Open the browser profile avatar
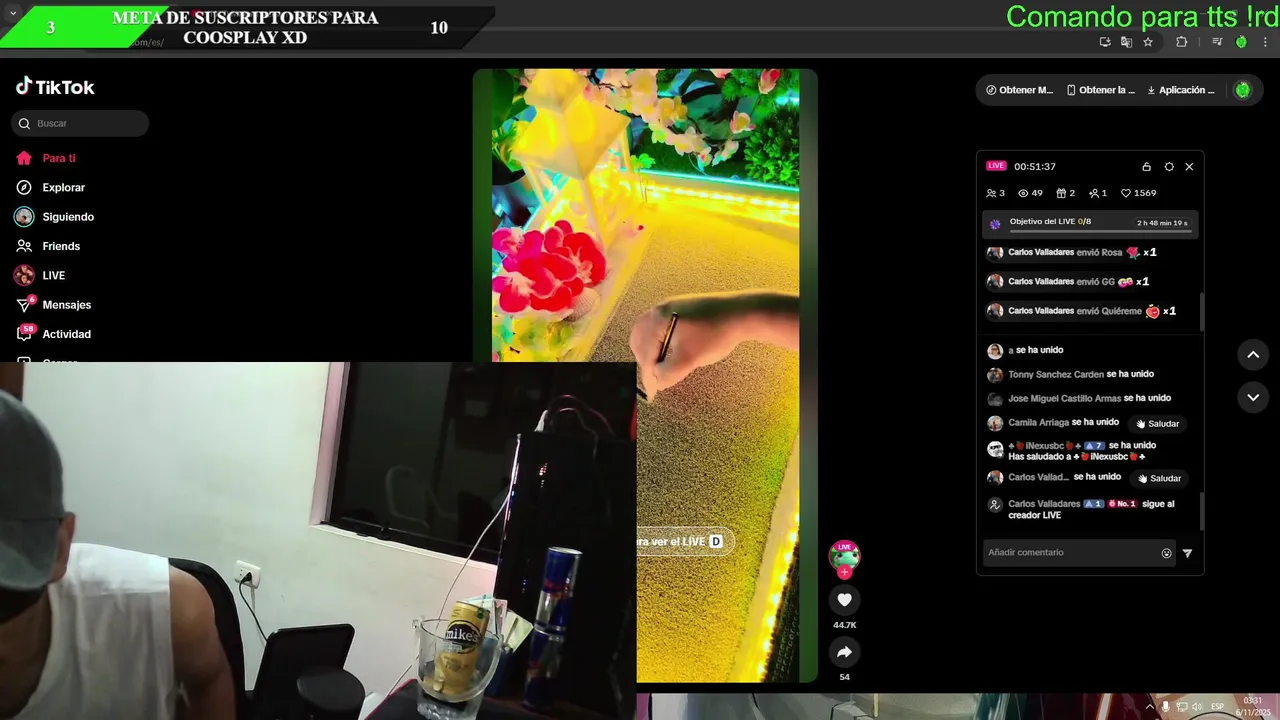Image resolution: width=1280 pixels, height=720 pixels. (1241, 42)
